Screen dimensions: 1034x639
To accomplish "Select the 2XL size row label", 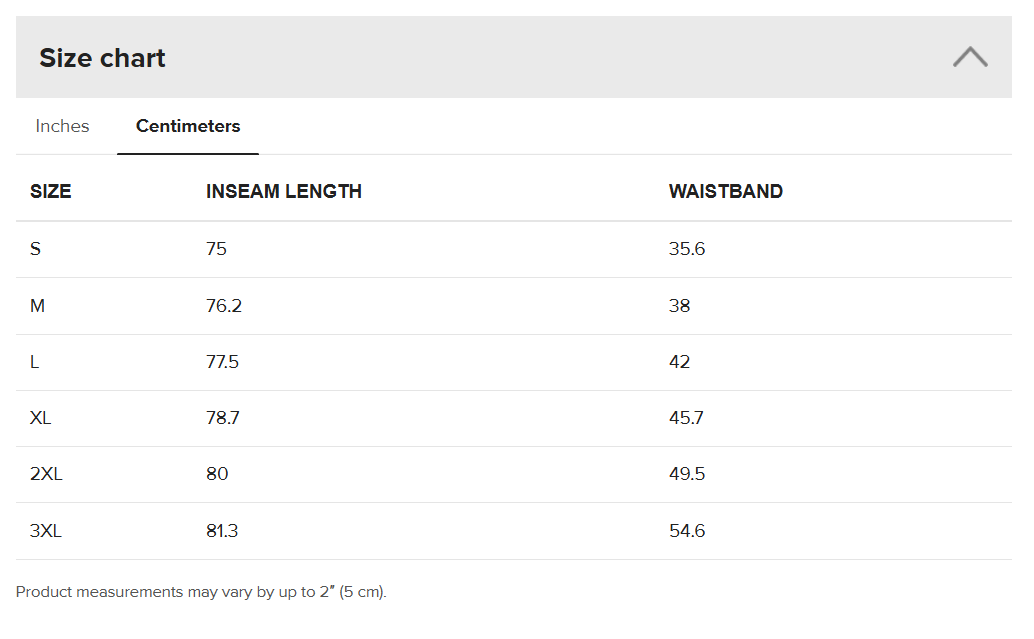I will point(46,474).
